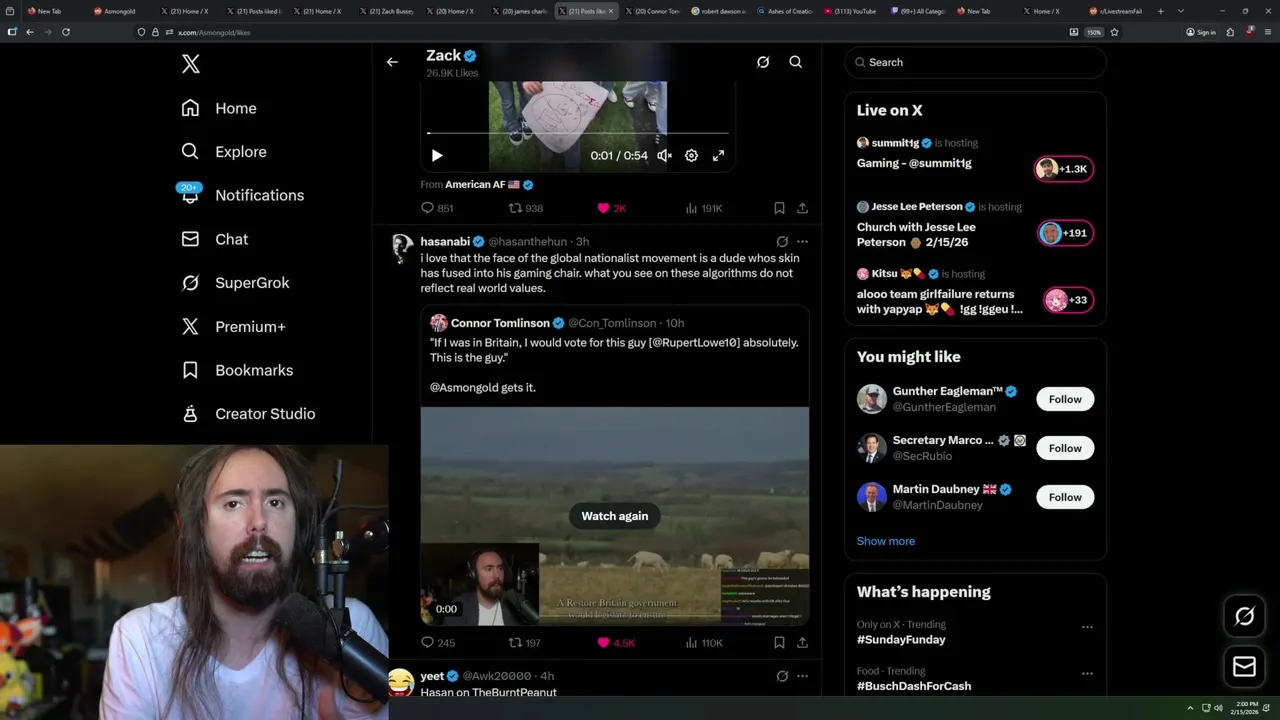View hasanabi post 110K views analytics
The image size is (1280, 720).
704,643
